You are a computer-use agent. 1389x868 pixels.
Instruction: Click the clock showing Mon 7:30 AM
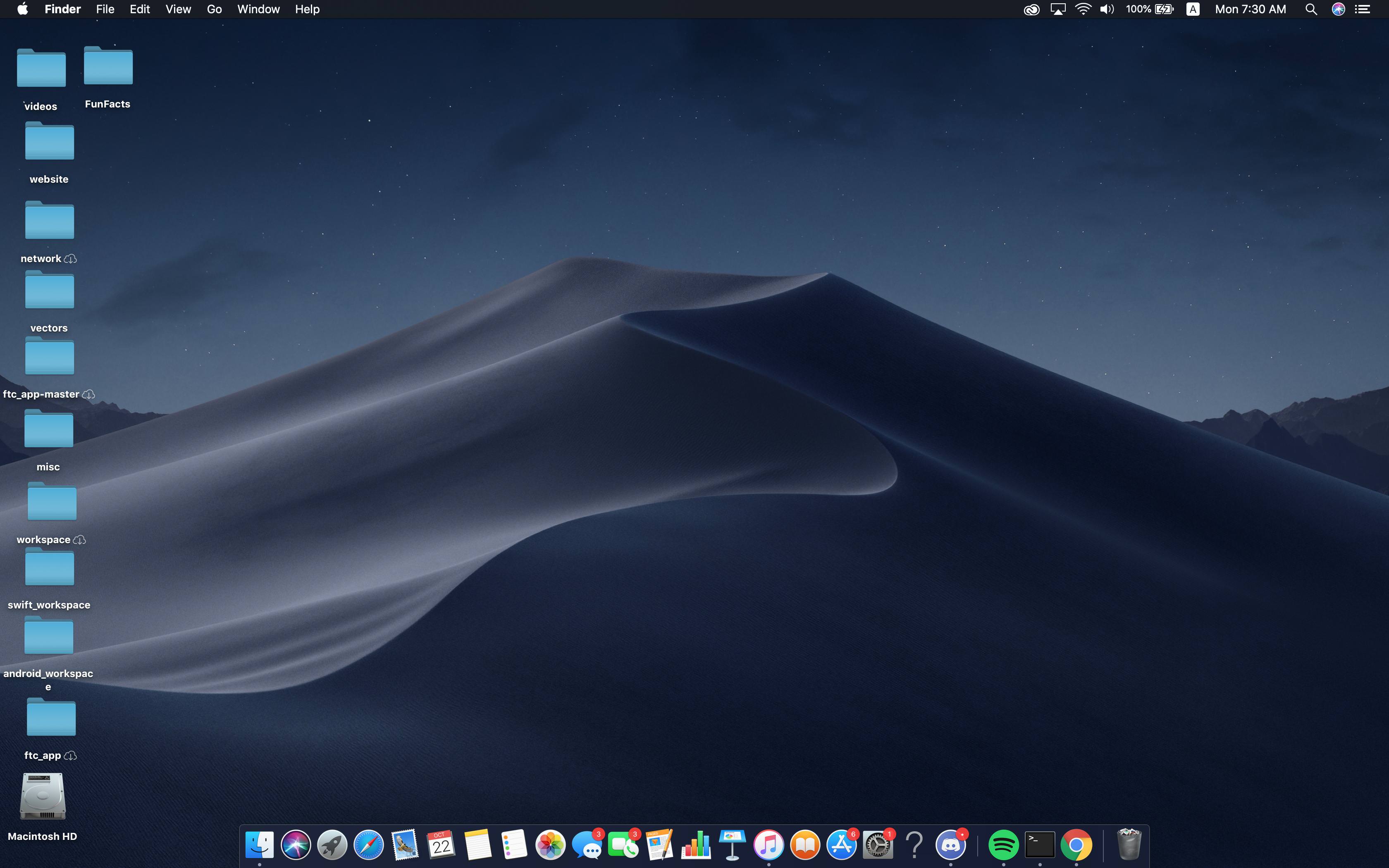point(1250,9)
